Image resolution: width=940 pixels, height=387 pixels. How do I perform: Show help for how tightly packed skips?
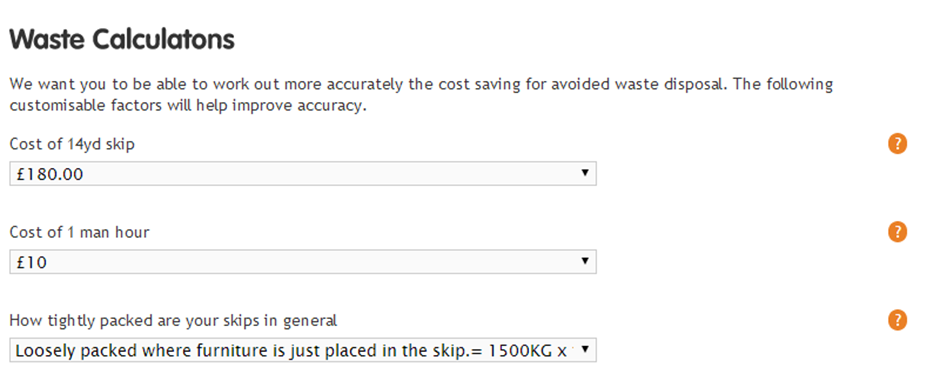click(897, 320)
